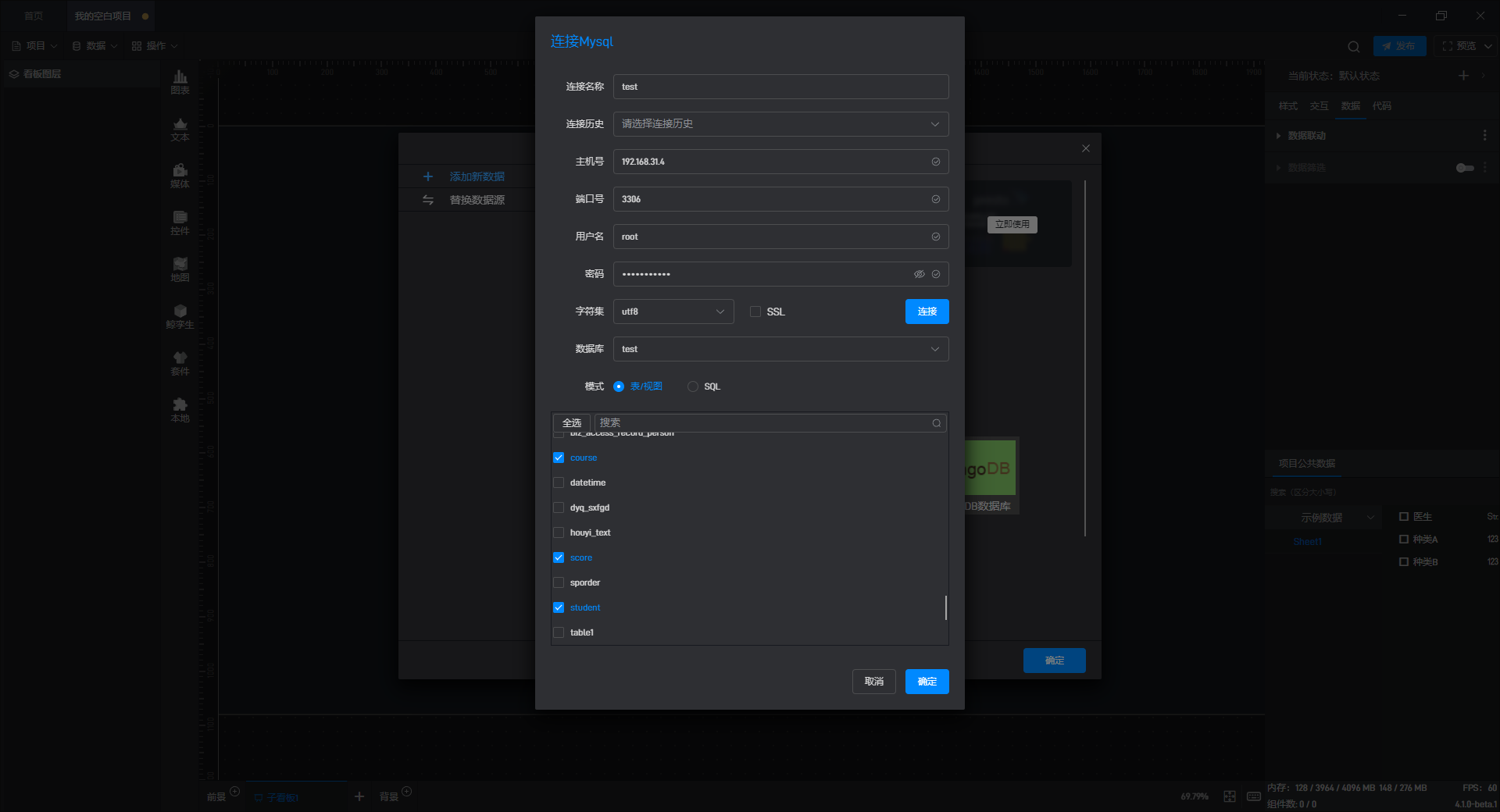Clear the 主机号 host field icon
1500x812 pixels.
(935, 162)
